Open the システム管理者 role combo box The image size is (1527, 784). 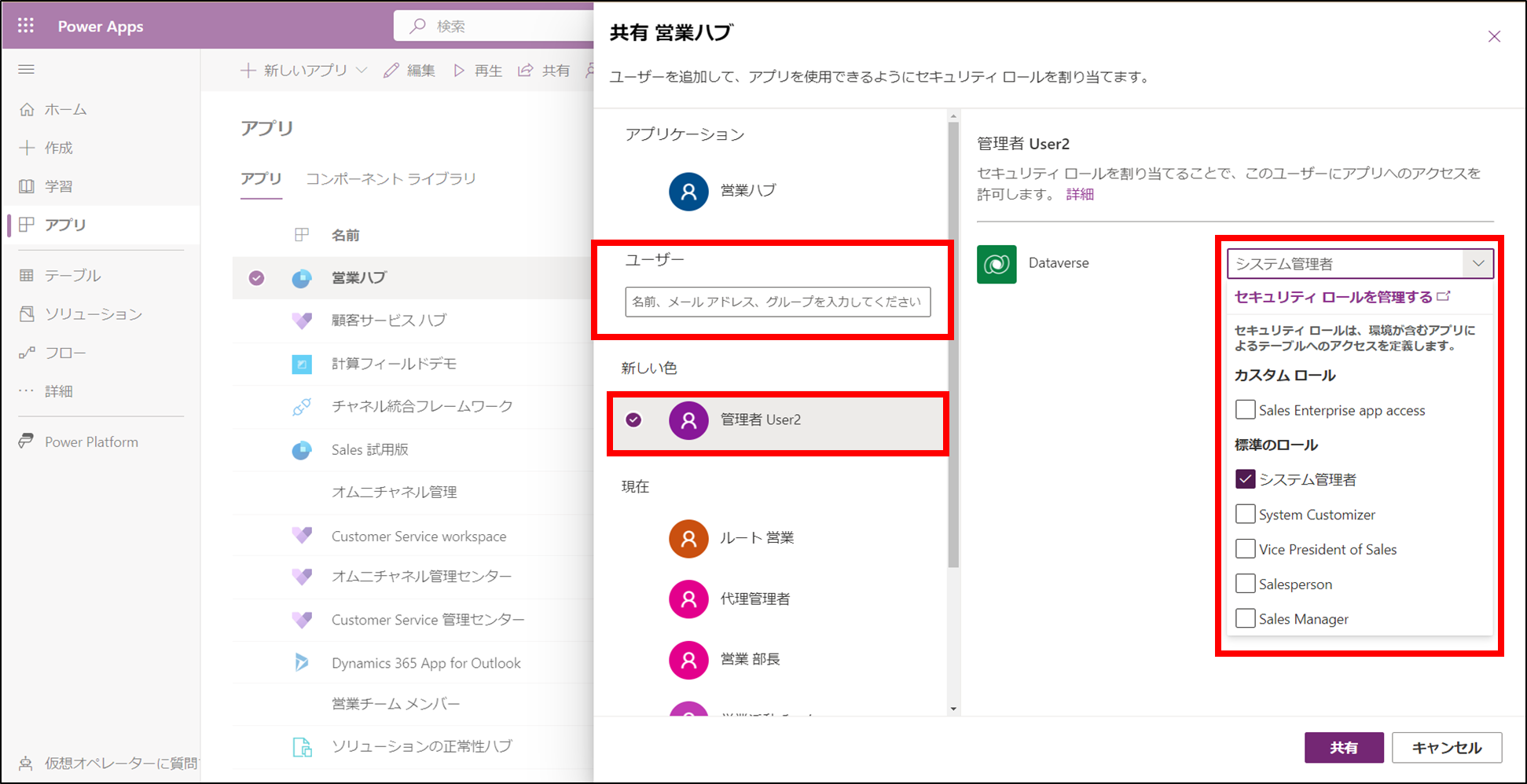tap(1360, 264)
